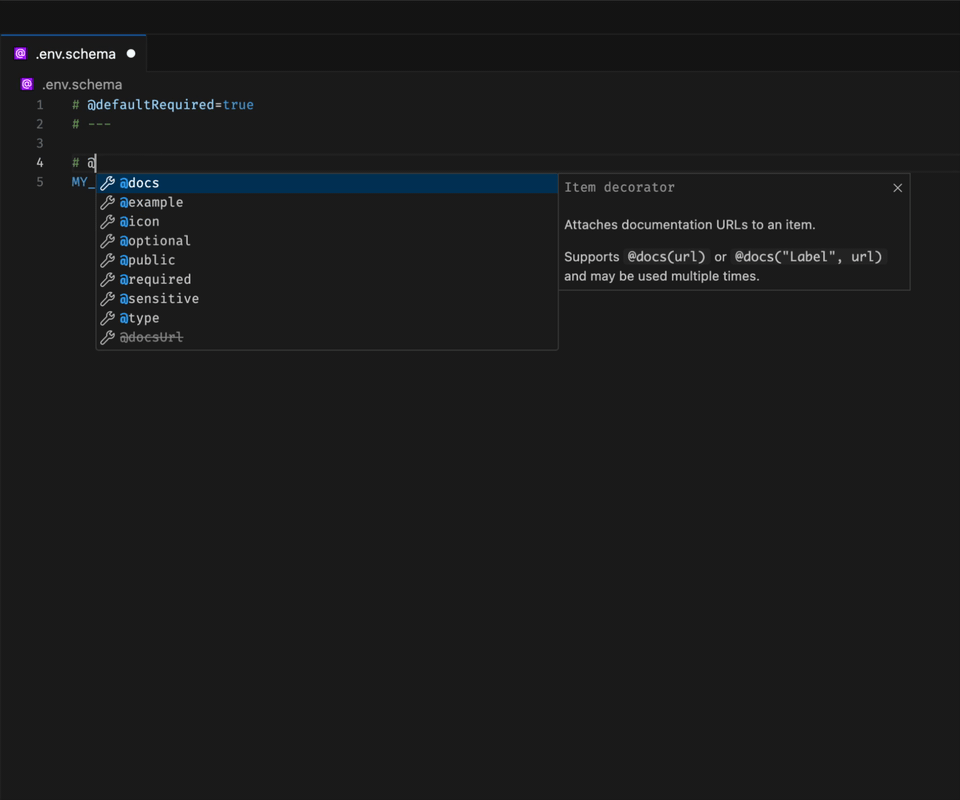Click line number 5 in the gutter
Image resolution: width=960 pixels, height=800 pixels.
tap(40, 182)
